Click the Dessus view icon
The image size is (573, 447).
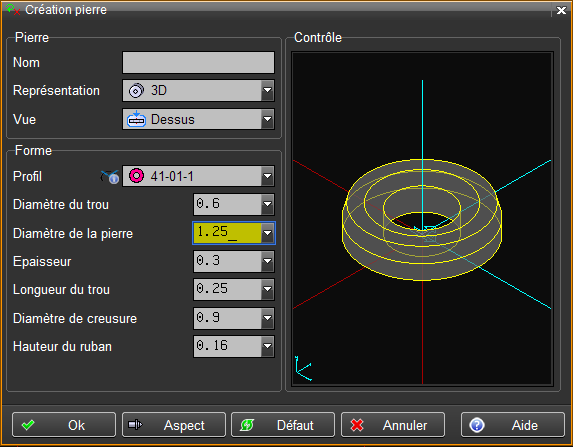coord(136,119)
